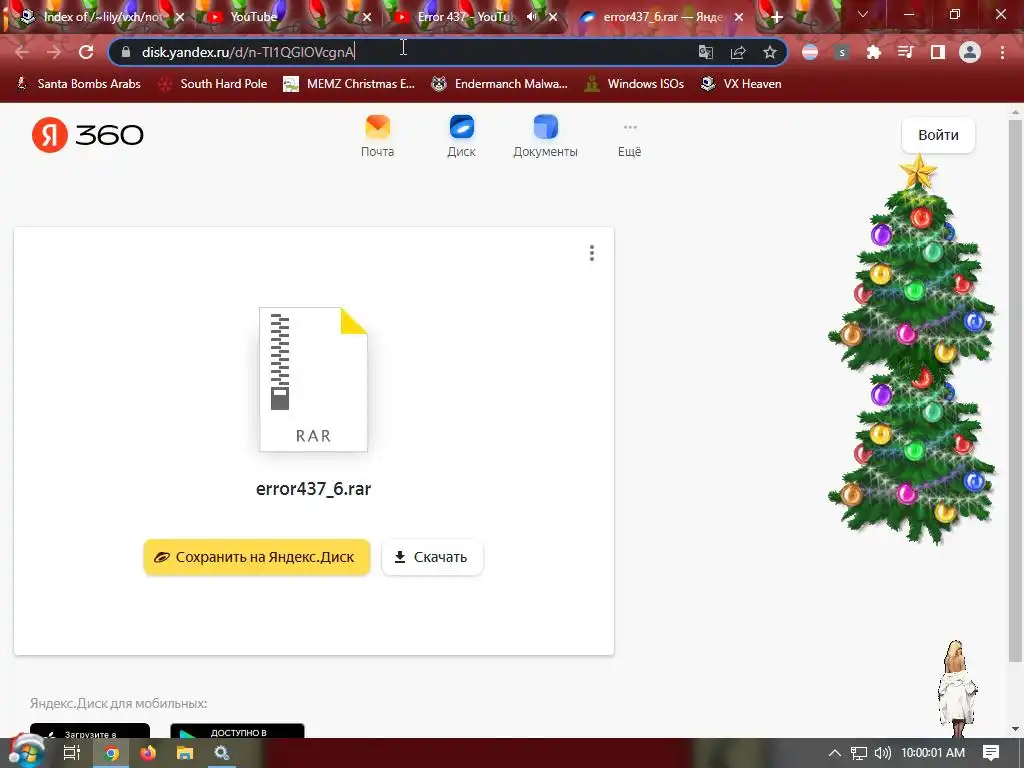Open the volume speaker tray icon
Image resolution: width=1024 pixels, height=768 pixels.
coord(883,753)
